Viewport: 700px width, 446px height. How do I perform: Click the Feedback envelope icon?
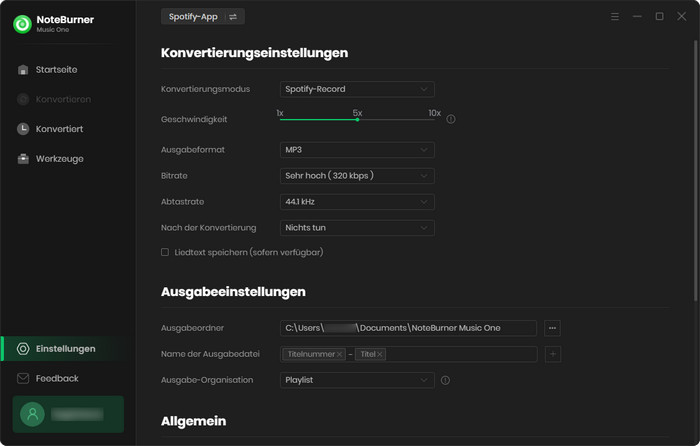point(23,379)
